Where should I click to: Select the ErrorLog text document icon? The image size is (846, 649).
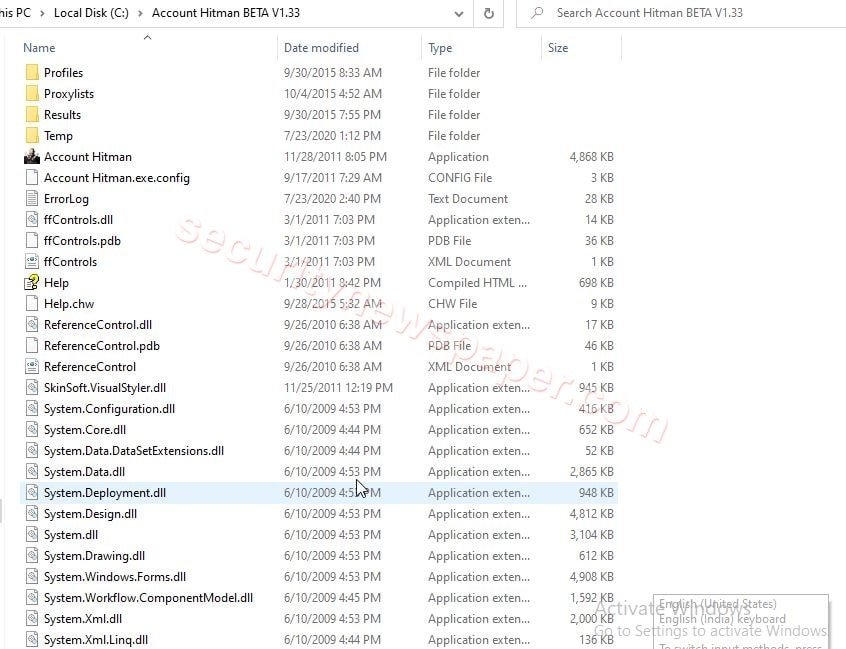[32, 199]
